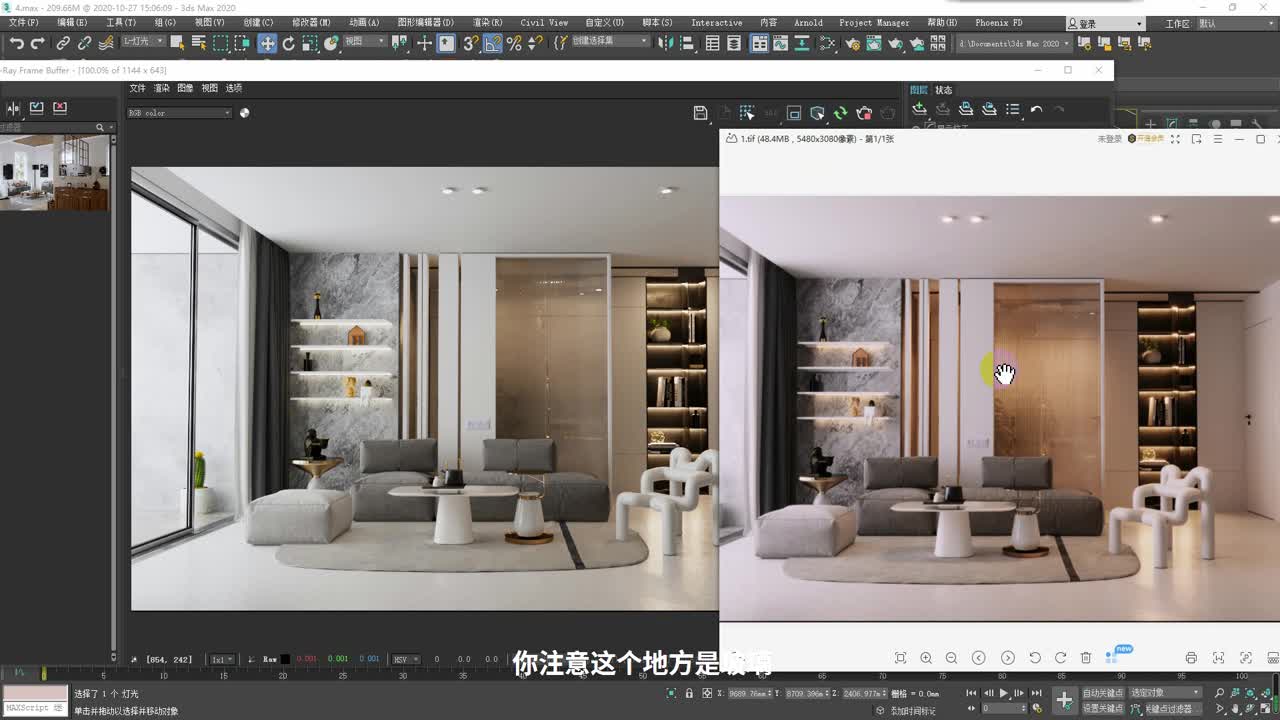The width and height of the screenshot is (1280, 720).
Task: Select the Rotate tool
Action: [x=289, y=43]
